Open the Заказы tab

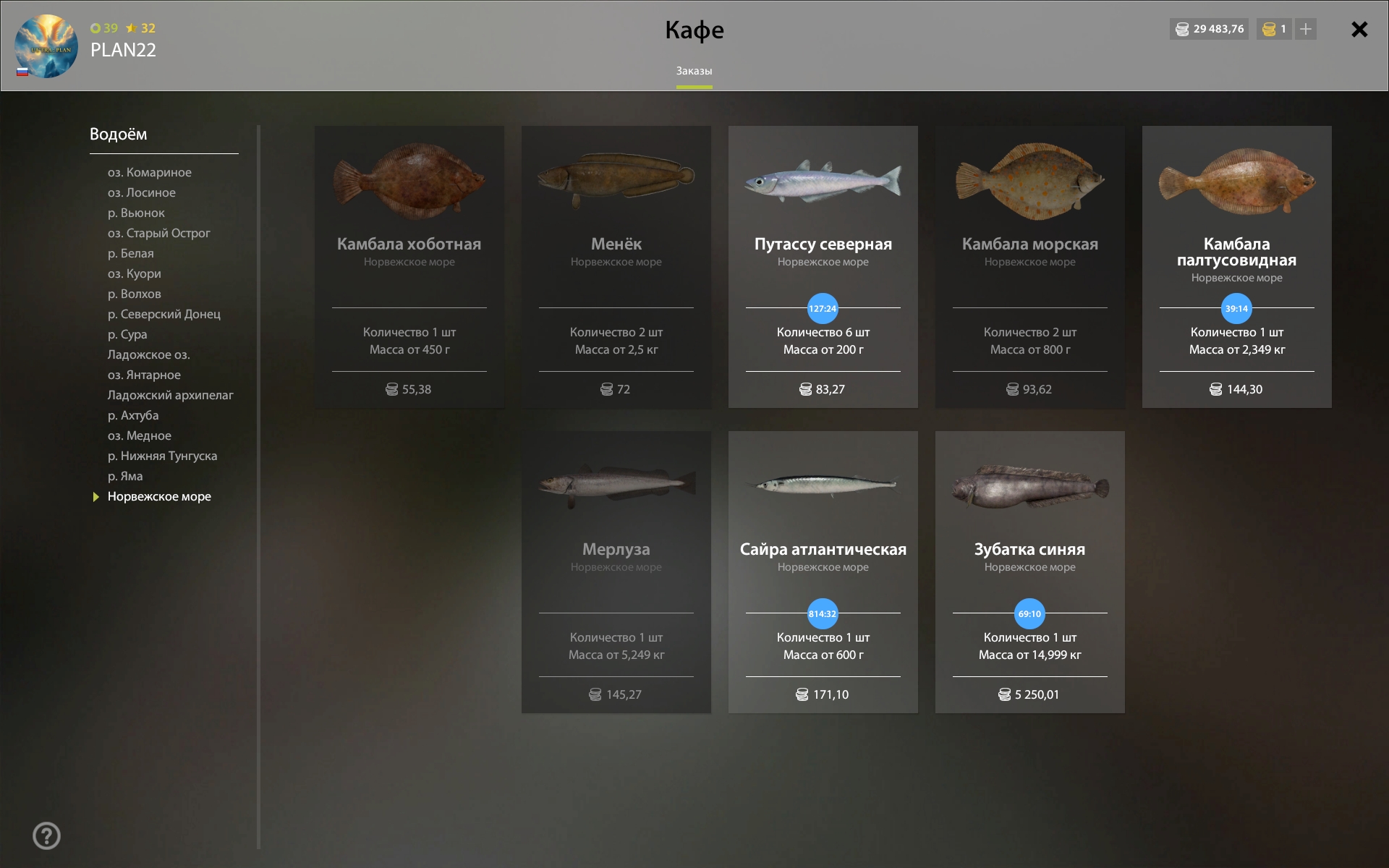click(x=694, y=71)
